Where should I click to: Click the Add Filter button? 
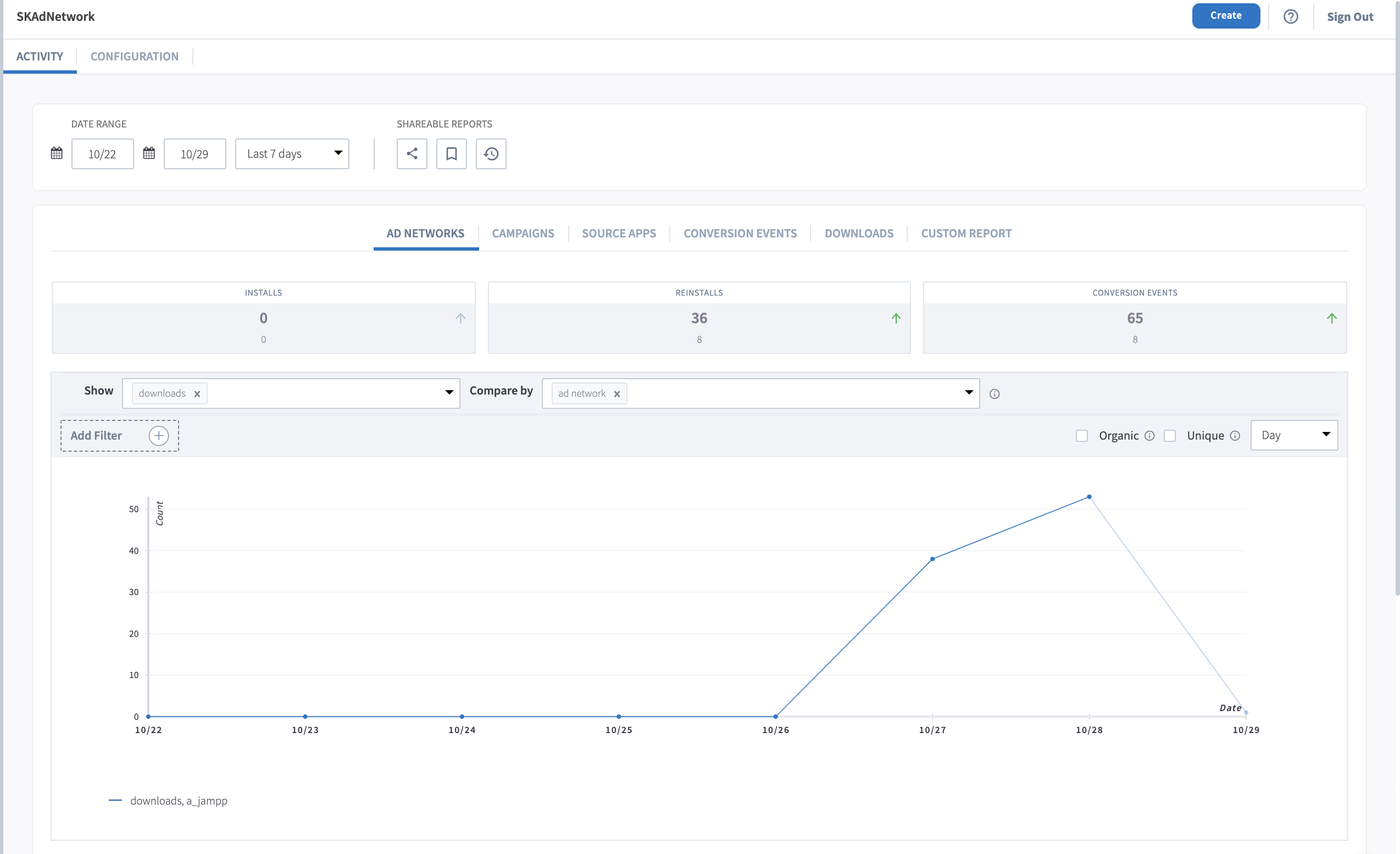(x=120, y=436)
